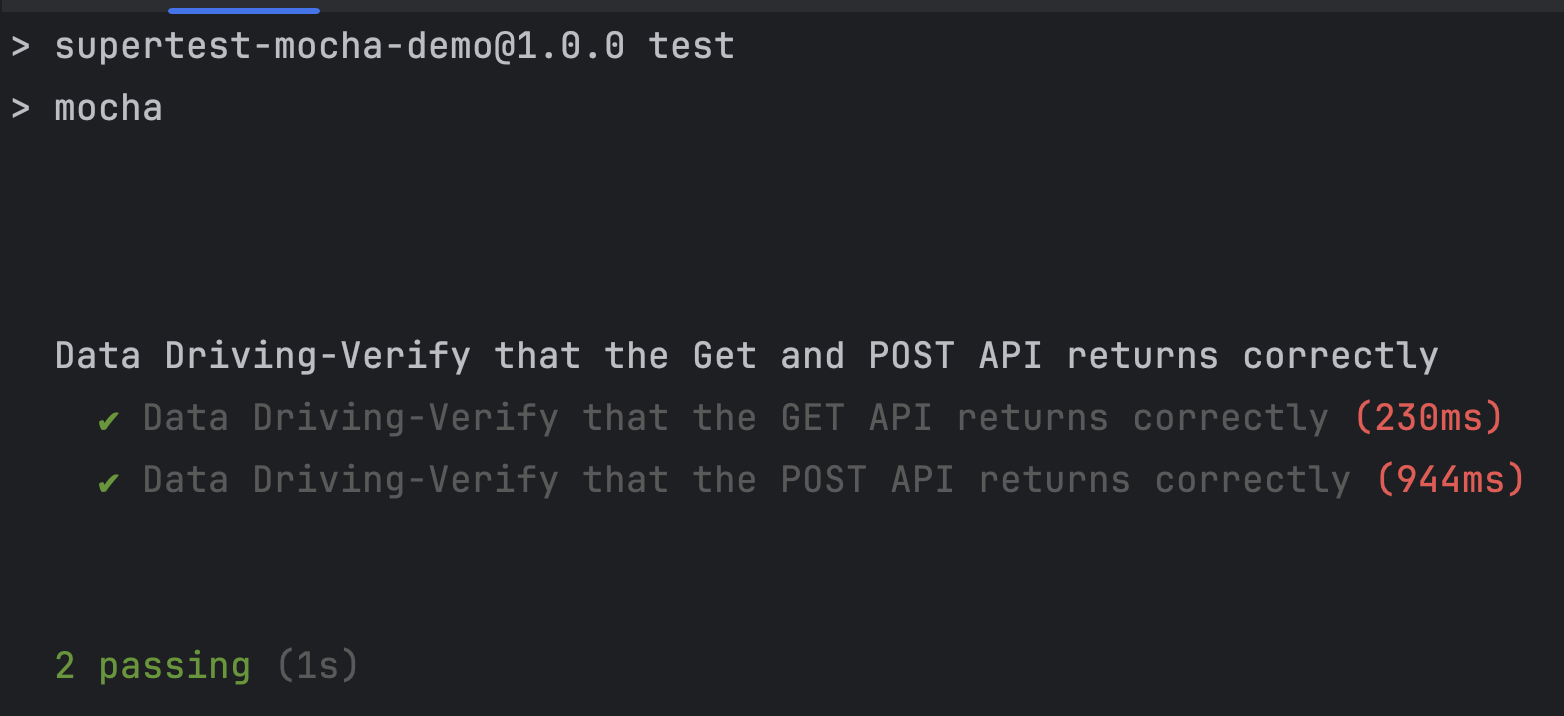Click the green checkmark beside GET API test
The image size is (1564, 716).
click(x=109, y=421)
